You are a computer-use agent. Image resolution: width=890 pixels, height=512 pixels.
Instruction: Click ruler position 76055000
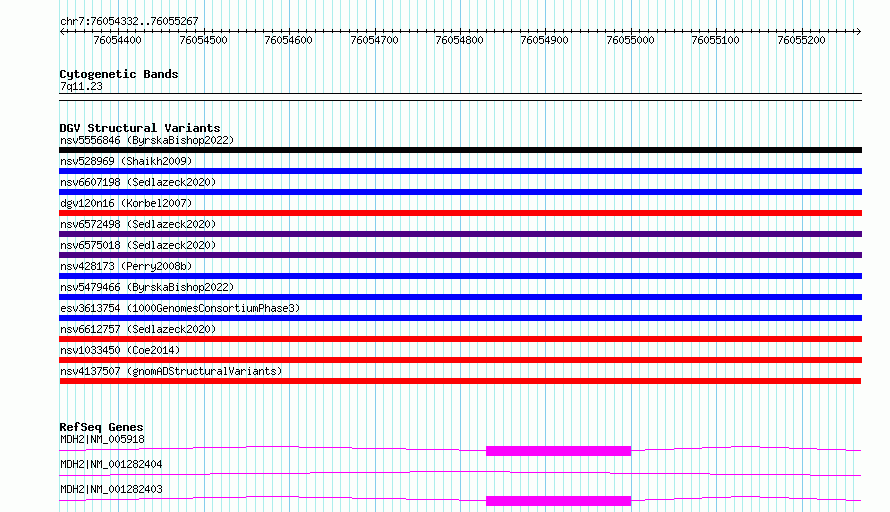pos(631,40)
